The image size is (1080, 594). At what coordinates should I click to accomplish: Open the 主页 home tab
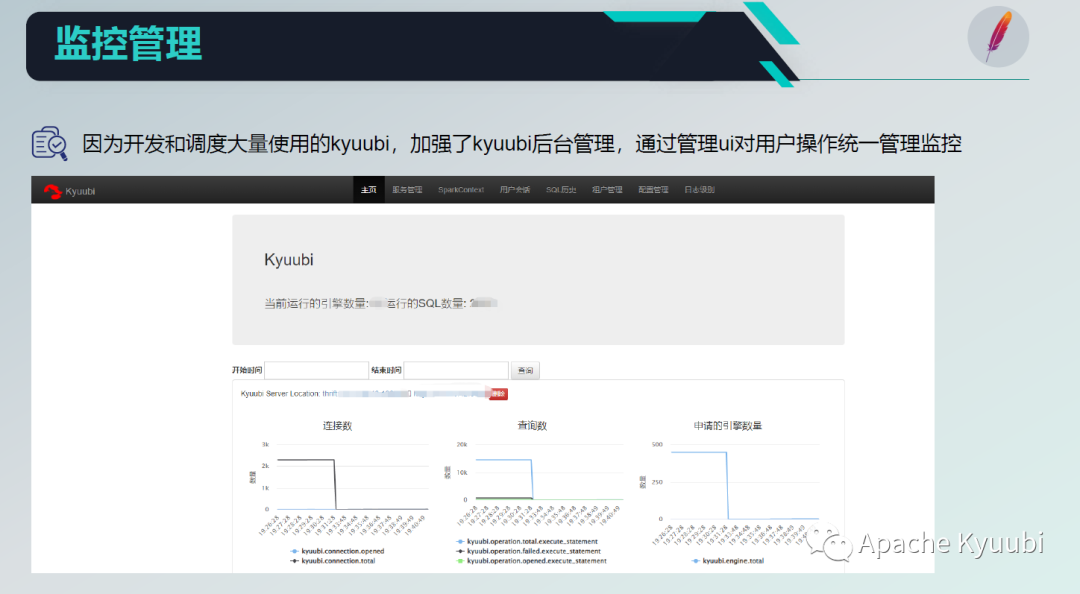click(x=368, y=190)
